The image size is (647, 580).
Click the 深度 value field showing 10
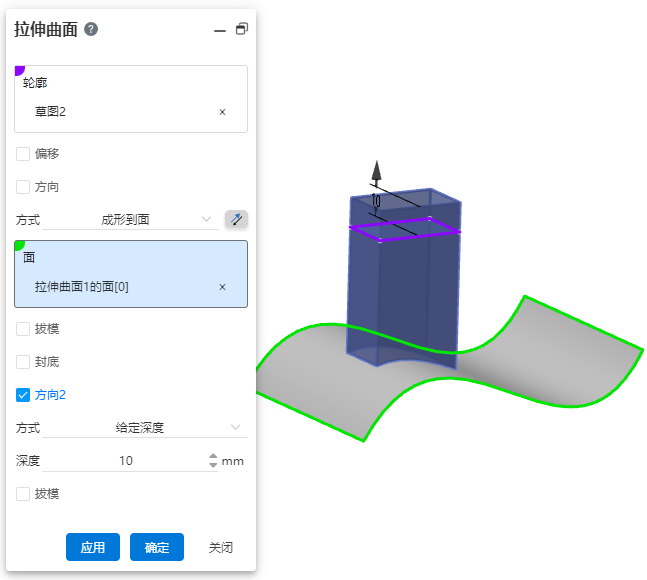pyautogui.click(x=125, y=461)
